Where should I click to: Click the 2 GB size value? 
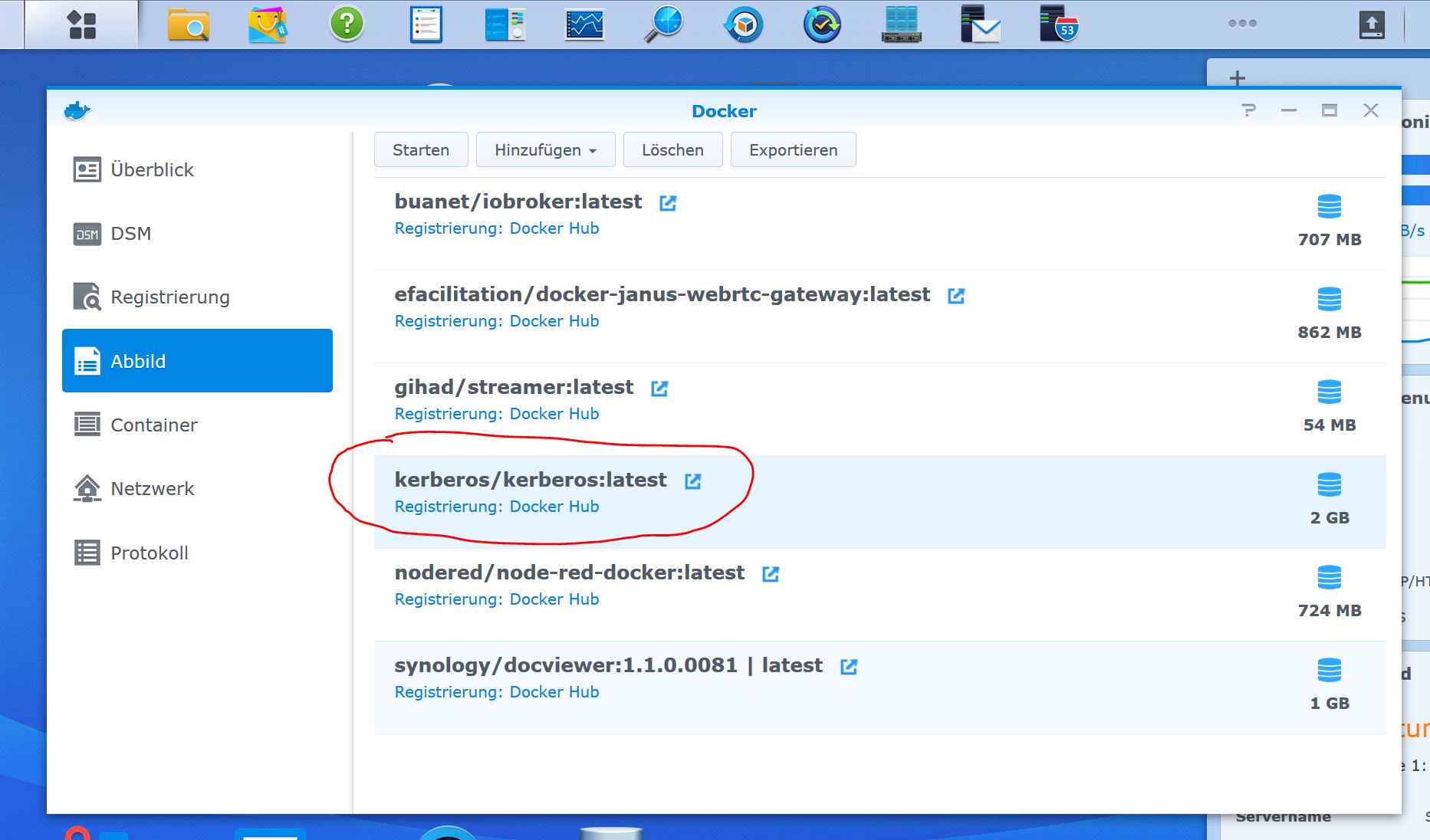1330,518
